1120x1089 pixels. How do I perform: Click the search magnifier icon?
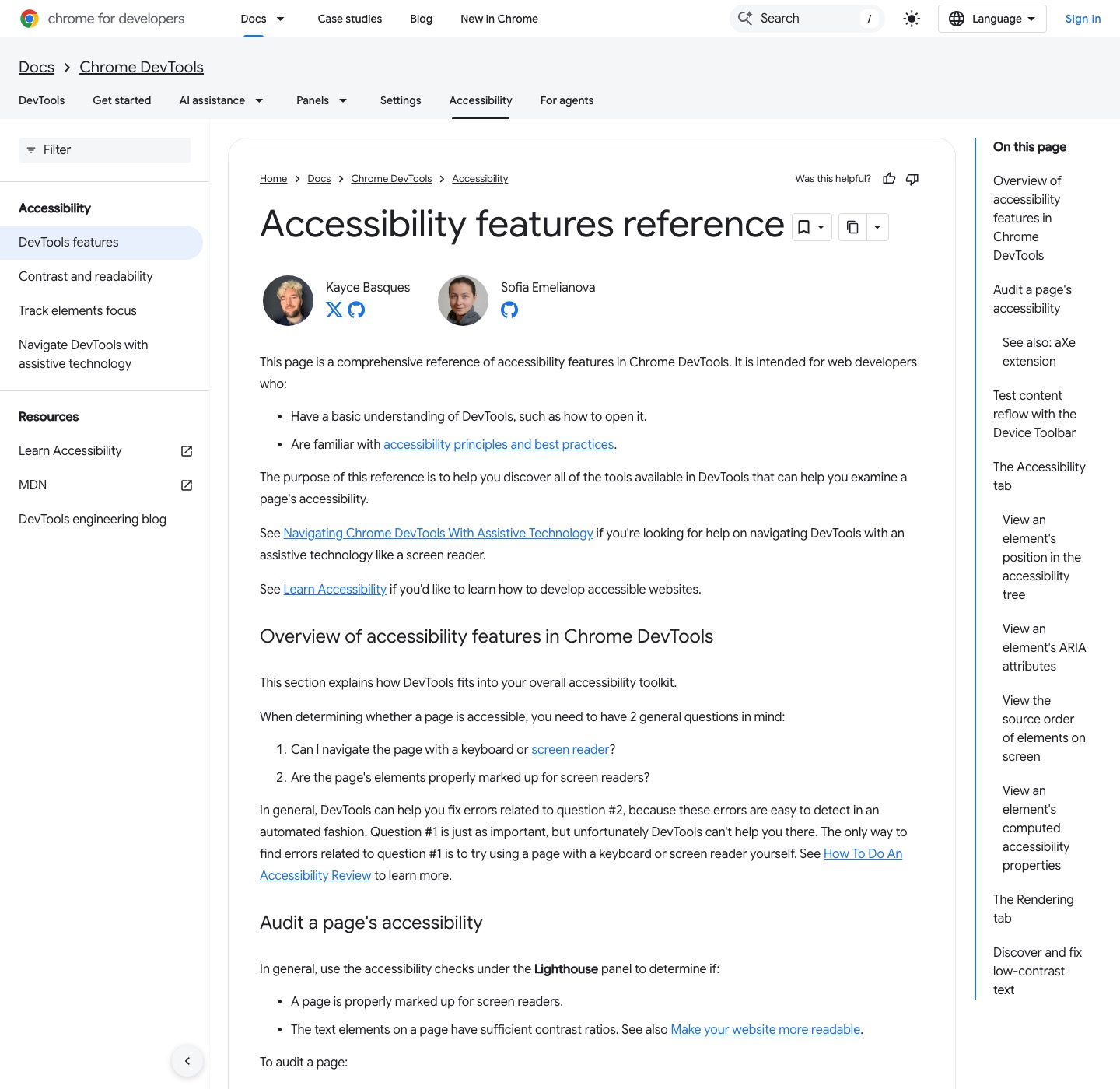click(745, 19)
